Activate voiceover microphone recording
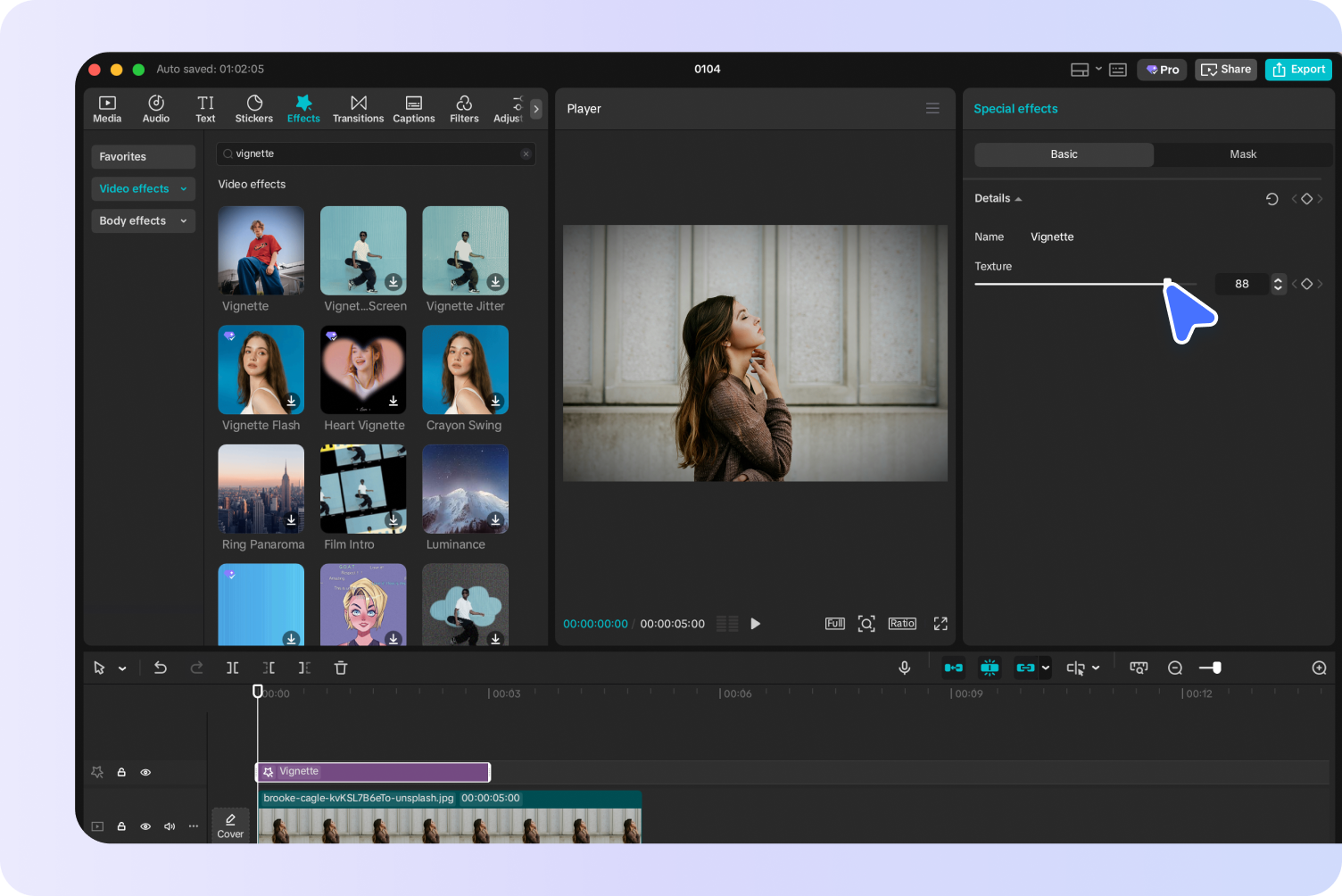Image resolution: width=1342 pixels, height=896 pixels. 904,667
